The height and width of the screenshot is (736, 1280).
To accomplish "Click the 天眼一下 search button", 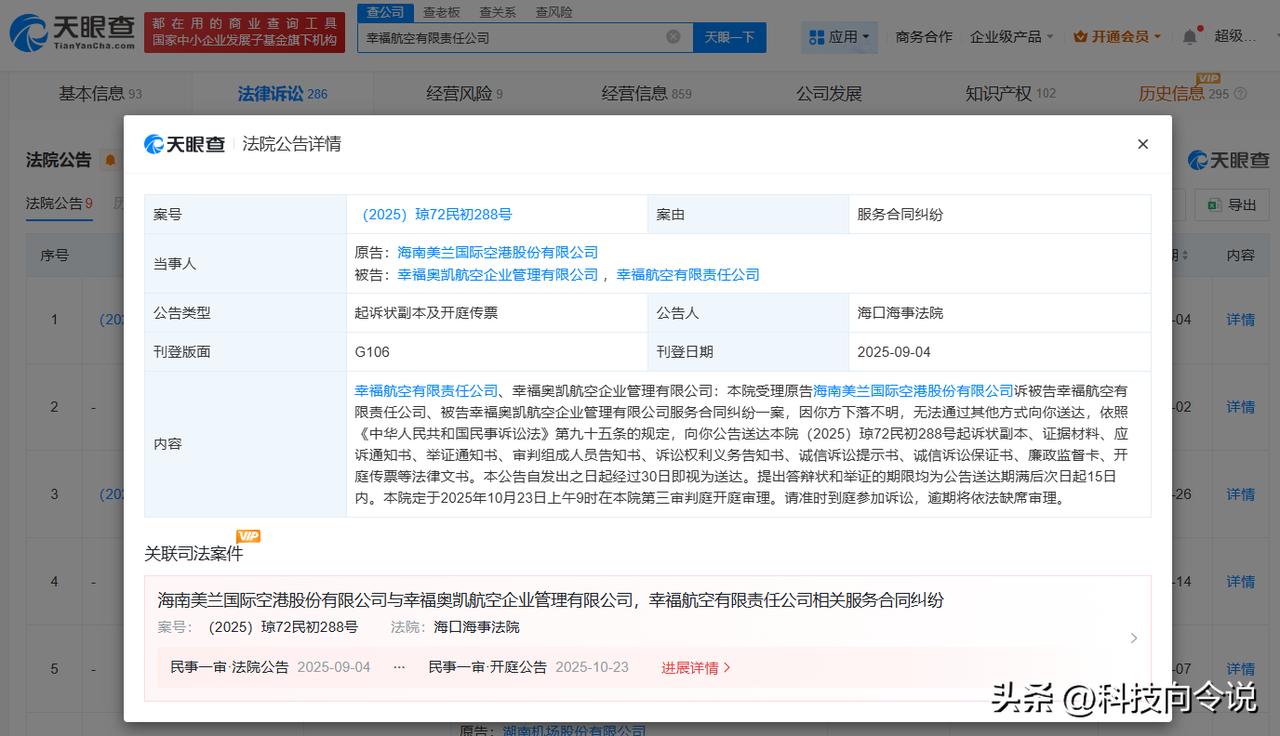I will 729,37.
